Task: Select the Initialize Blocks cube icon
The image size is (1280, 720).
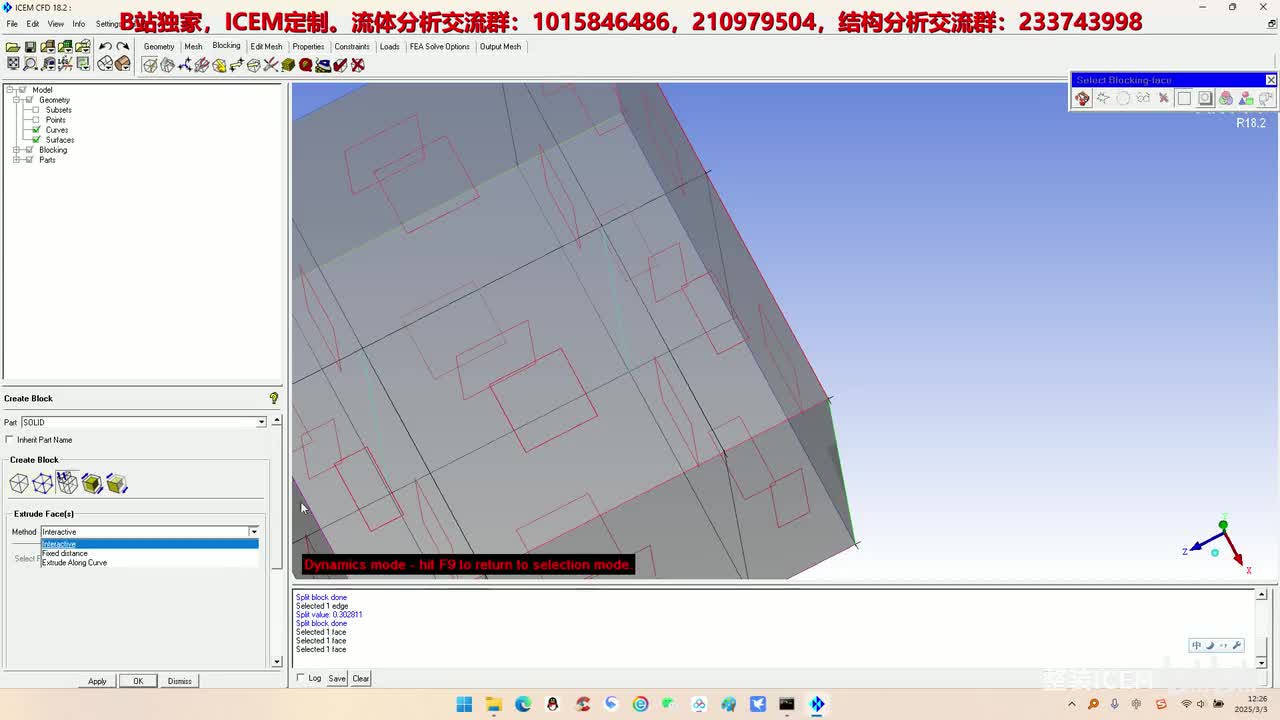Action: [x=19, y=484]
